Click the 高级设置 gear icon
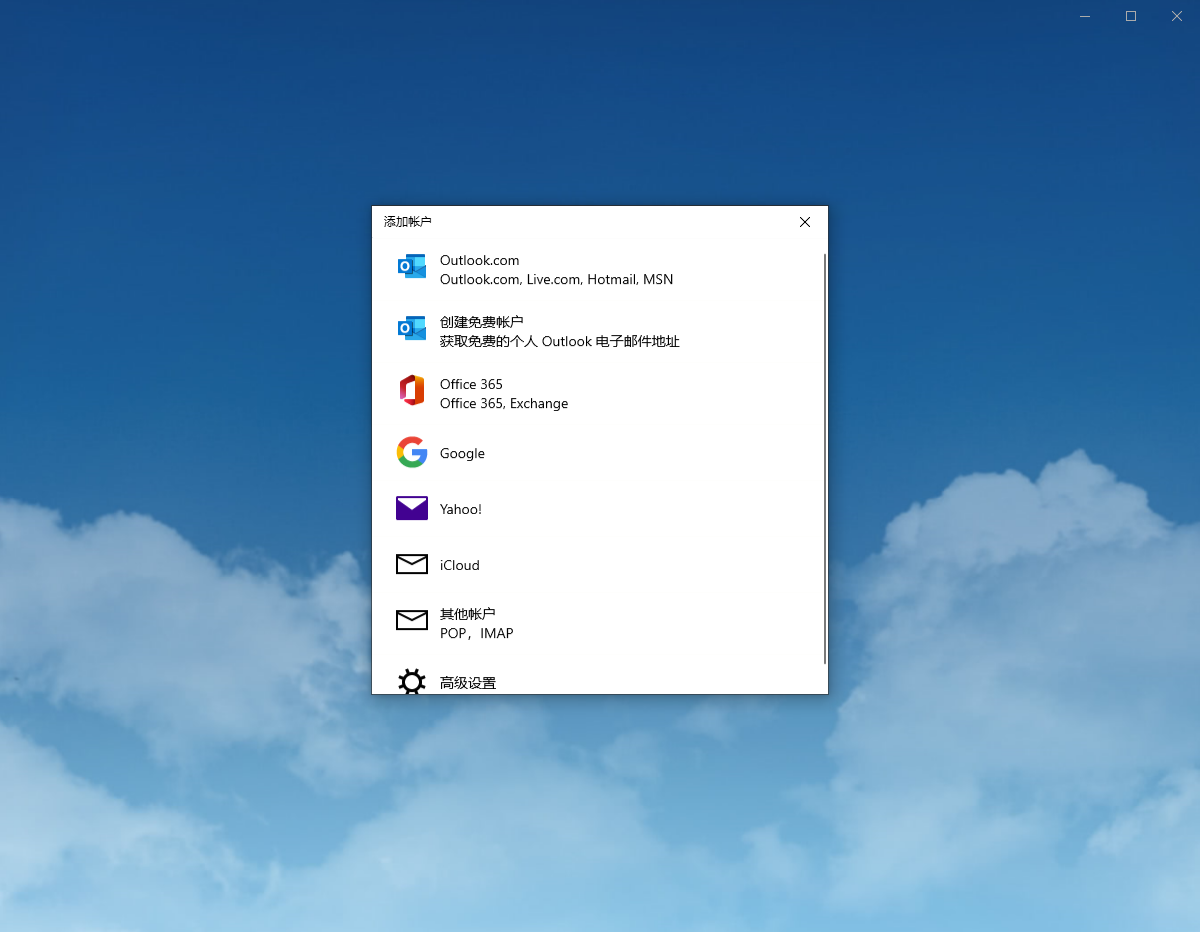This screenshot has height=932, width=1200. 412,682
